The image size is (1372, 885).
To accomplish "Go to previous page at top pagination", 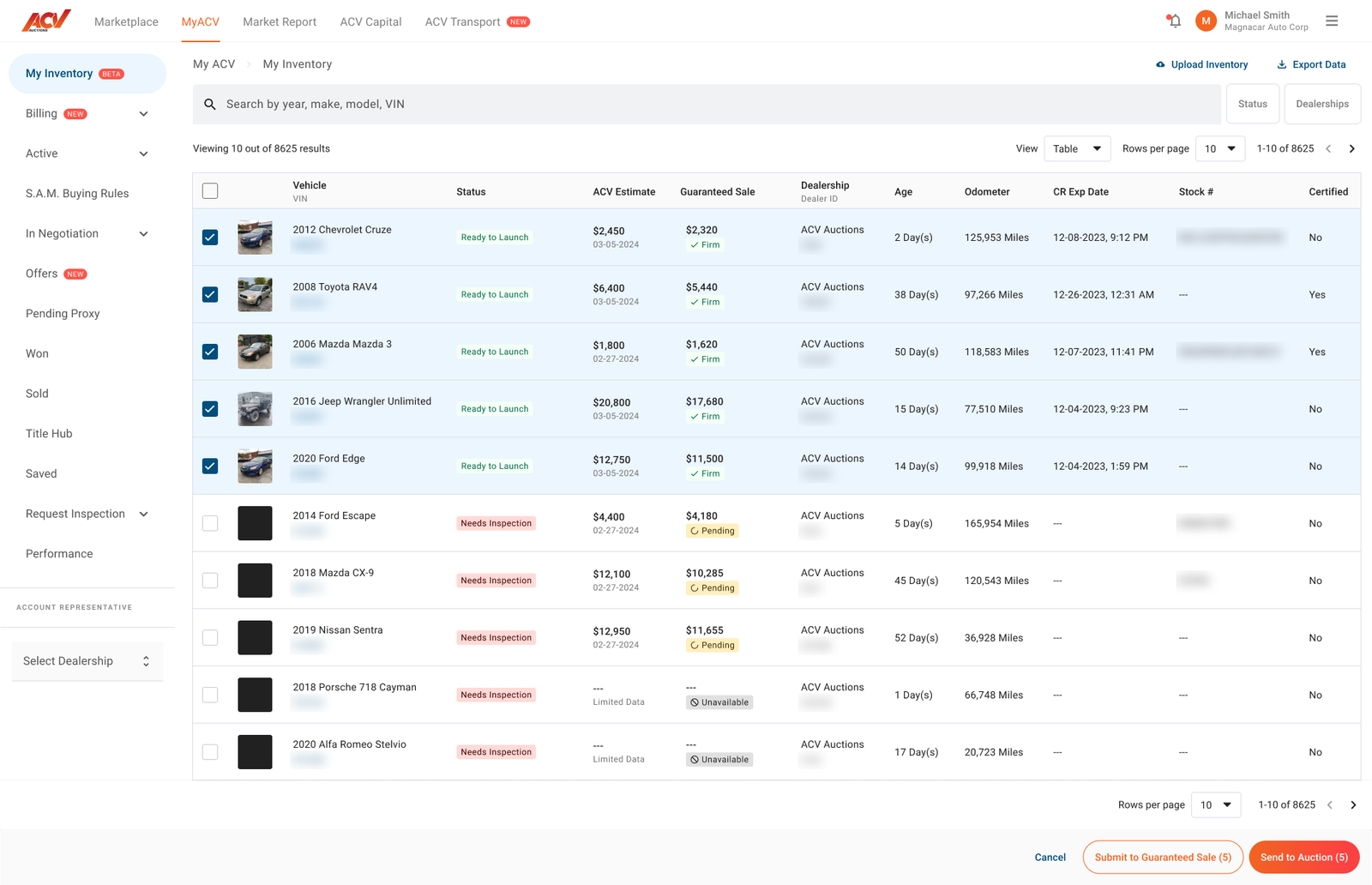I will (x=1328, y=148).
